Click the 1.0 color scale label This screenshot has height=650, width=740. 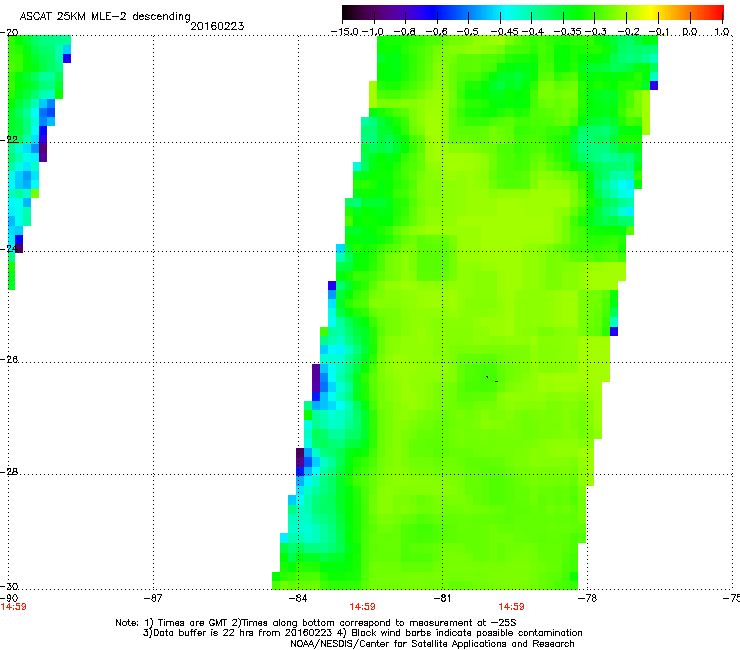click(722, 32)
